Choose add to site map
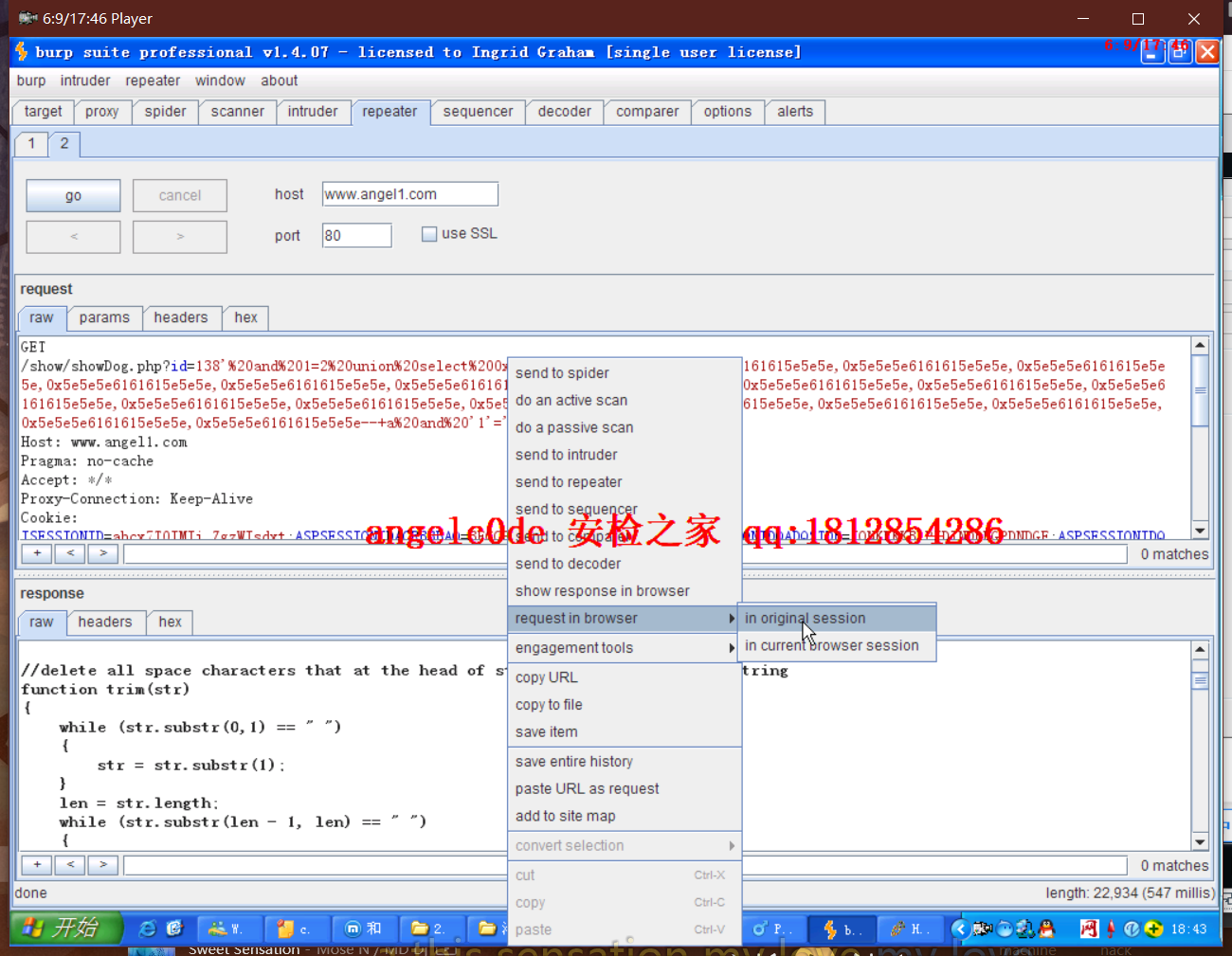The height and width of the screenshot is (956, 1232). coord(625,817)
